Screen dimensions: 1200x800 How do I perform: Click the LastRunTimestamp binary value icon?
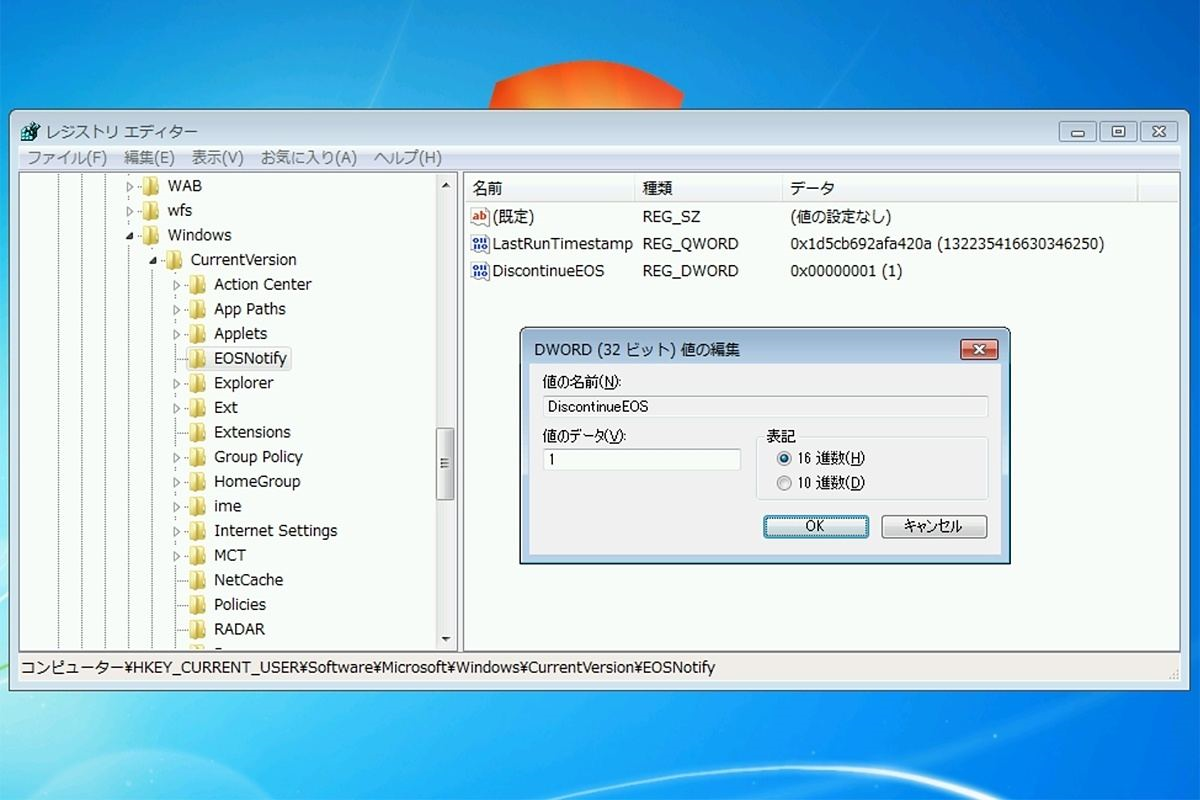tap(480, 243)
